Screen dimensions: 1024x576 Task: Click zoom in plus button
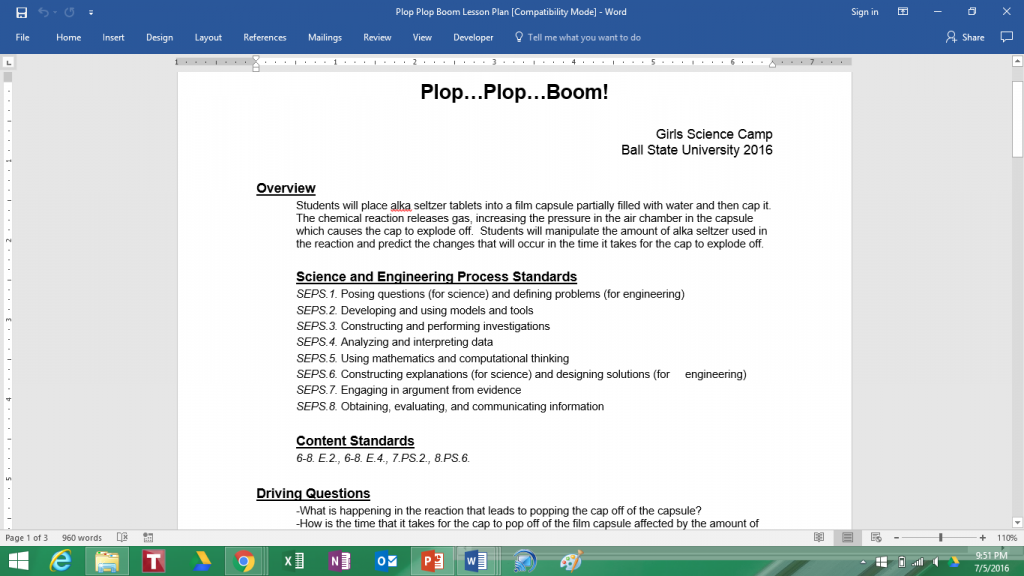tap(983, 538)
